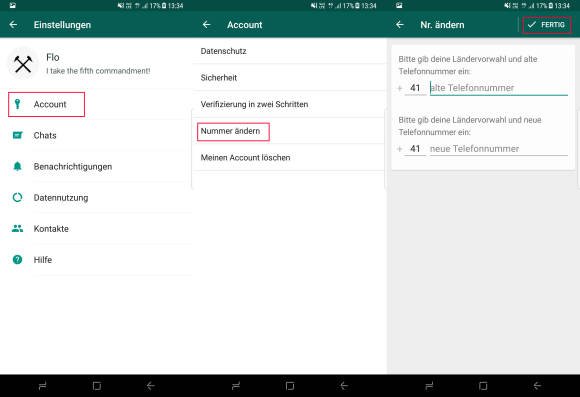Viewport: 580px width, 397px height.
Task: Tap the FERTIG button
Action: pyautogui.click(x=547, y=25)
